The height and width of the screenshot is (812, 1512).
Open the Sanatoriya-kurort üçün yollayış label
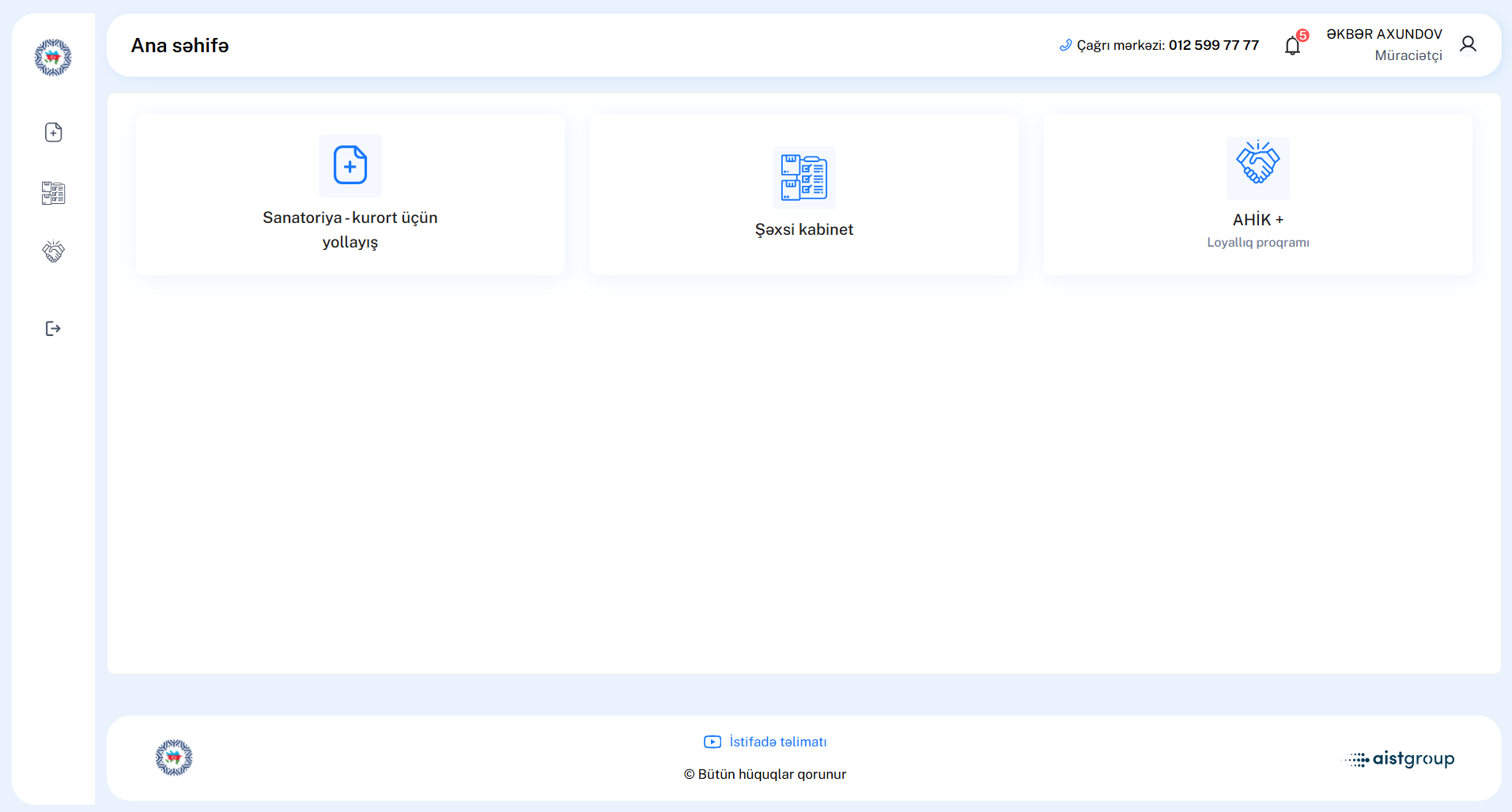click(x=350, y=229)
